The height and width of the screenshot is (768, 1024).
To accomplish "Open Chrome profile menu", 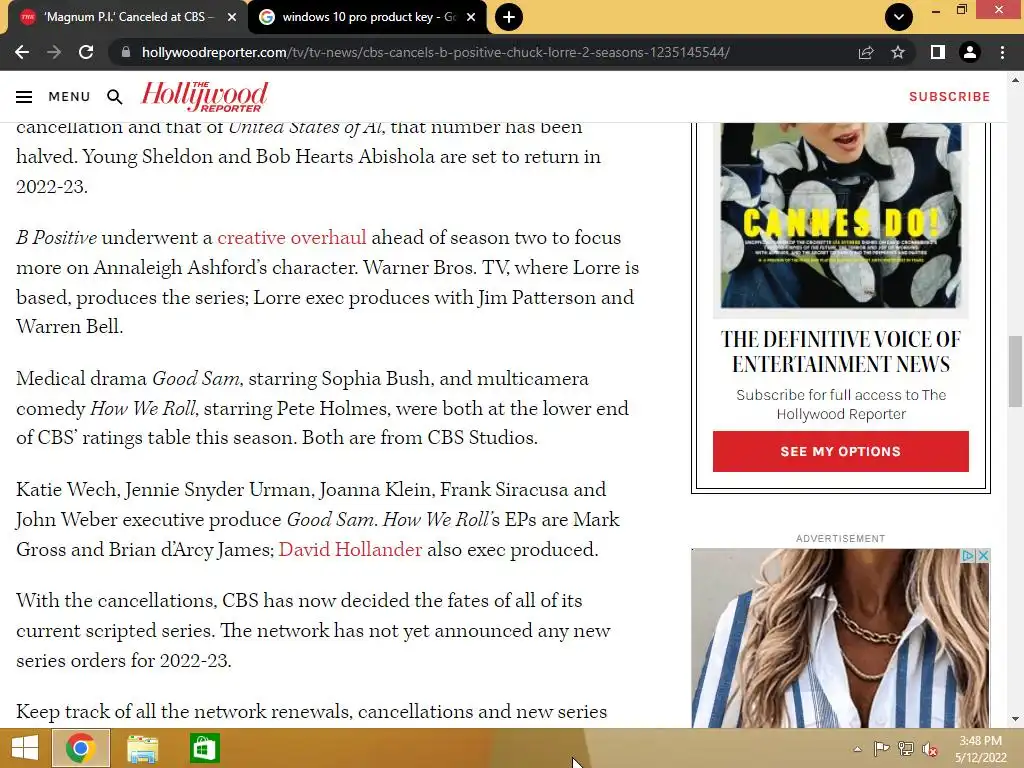I will (x=970, y=52).
